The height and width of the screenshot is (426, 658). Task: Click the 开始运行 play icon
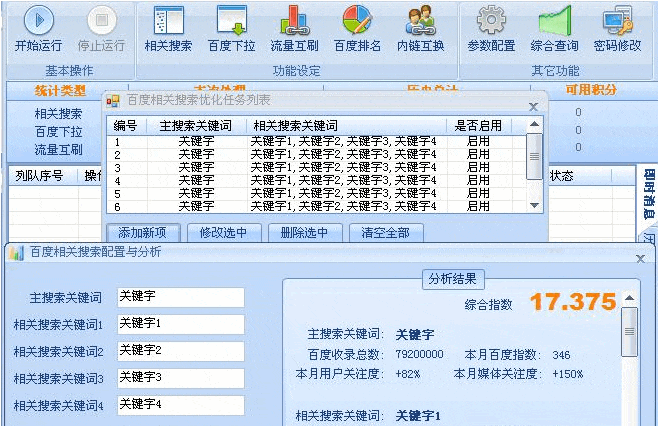[x=39, y=20]
